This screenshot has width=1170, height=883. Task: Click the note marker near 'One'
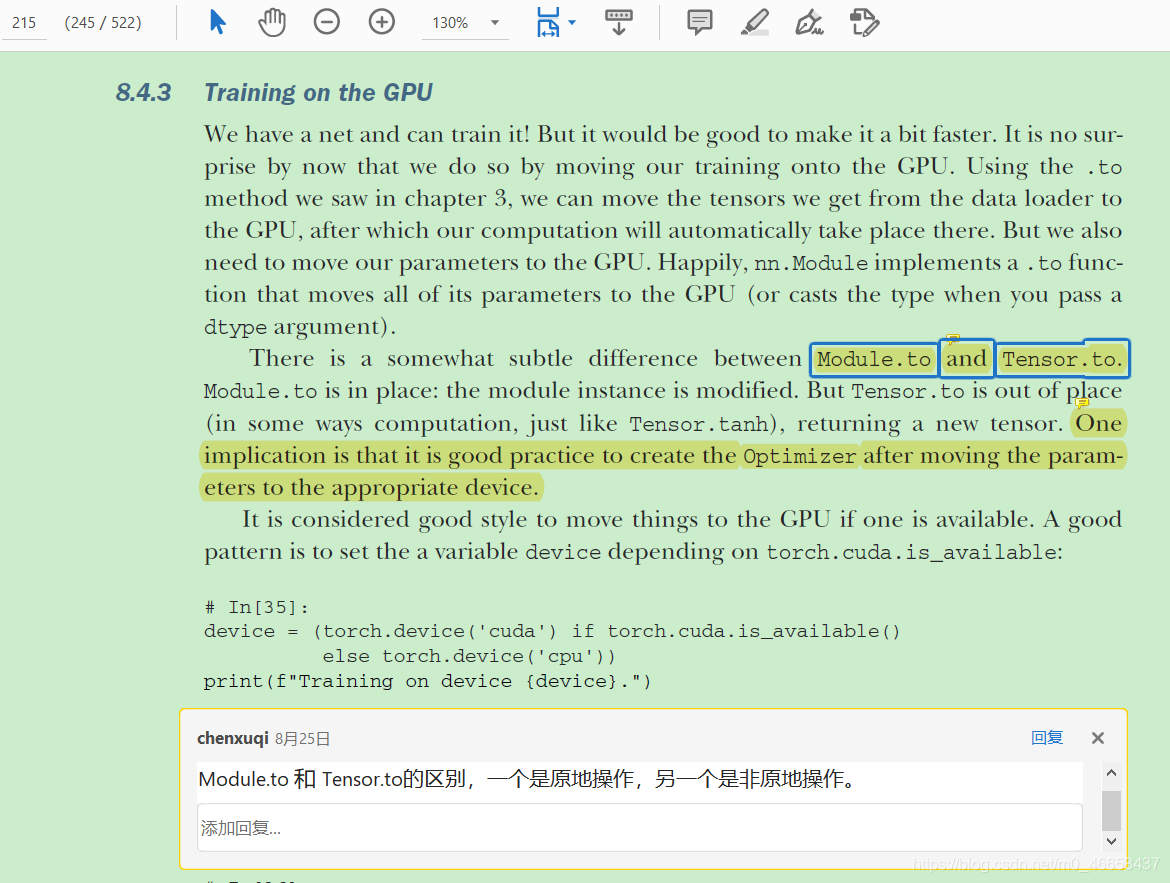1083,404
